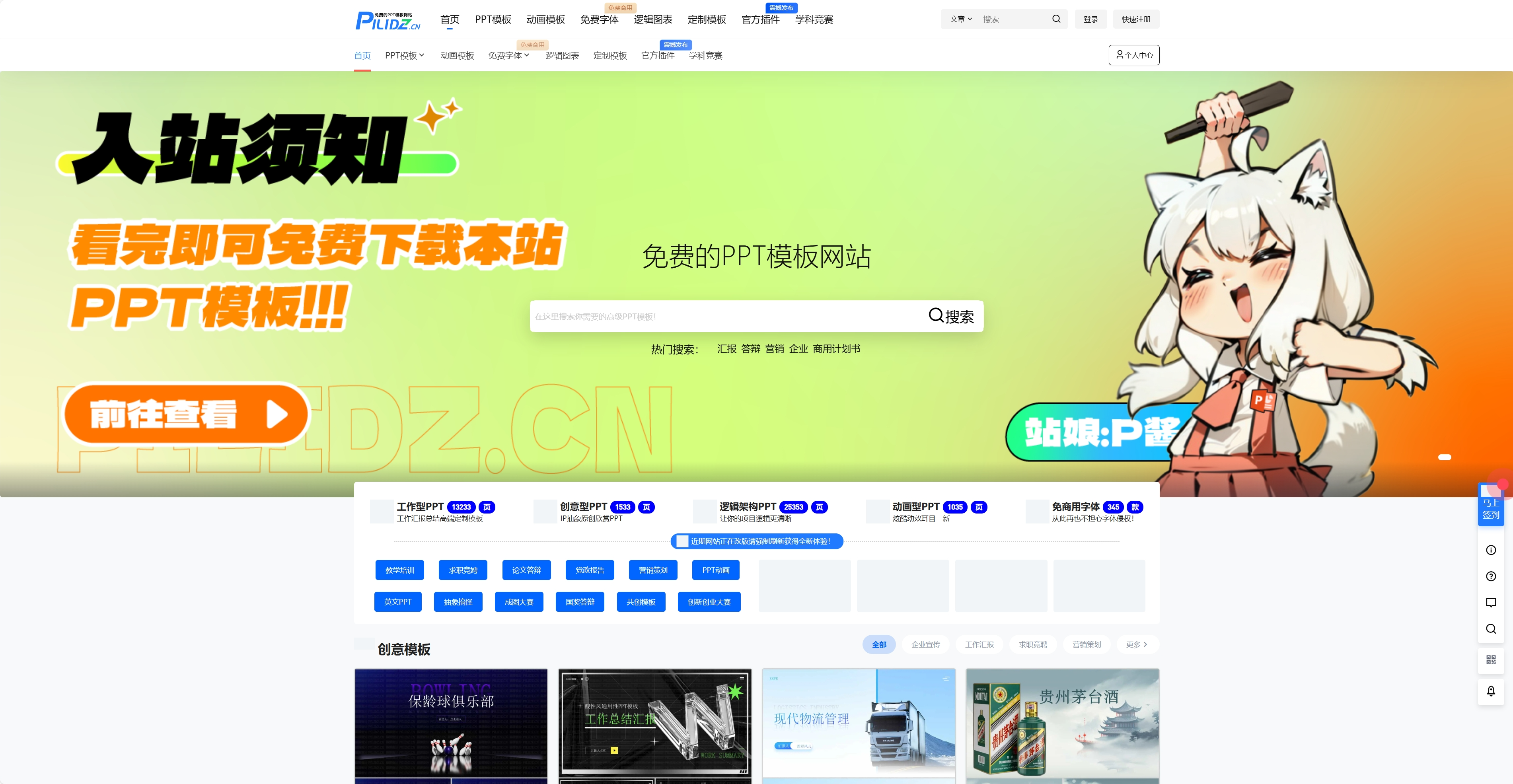Click the 个人中心 button
Image resolution: width=1513 pixels, height=784 pixels.
(1133, 54)
